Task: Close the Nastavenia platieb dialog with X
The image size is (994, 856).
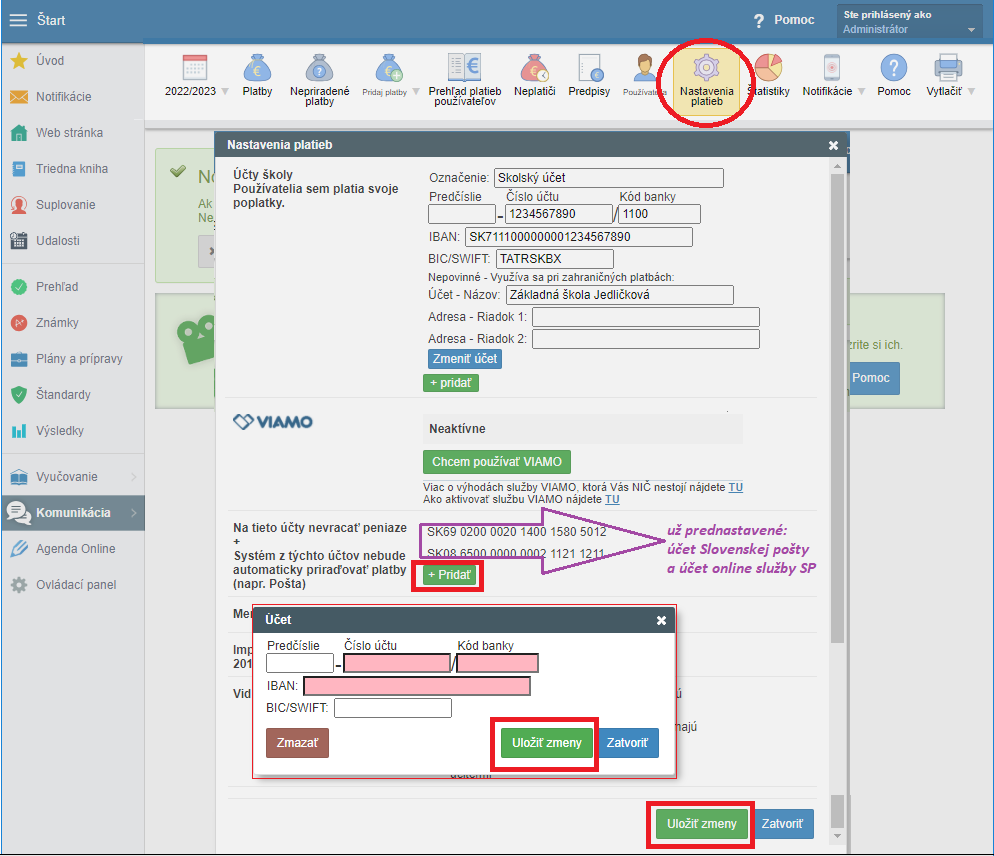Action: (834, 146)
